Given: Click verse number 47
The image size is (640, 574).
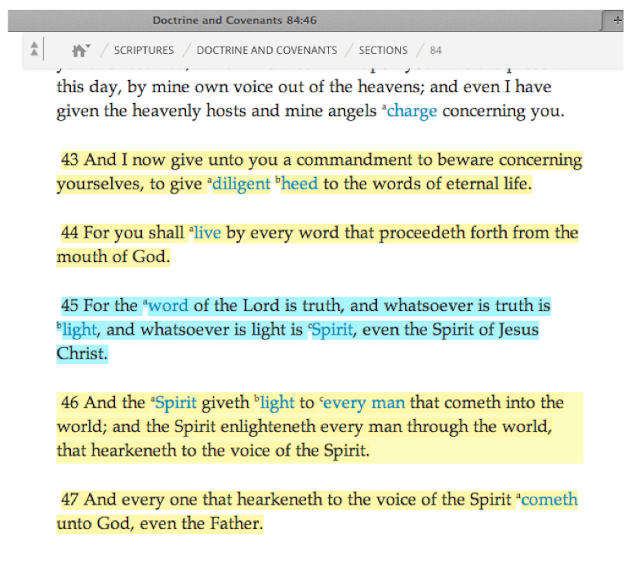Looking at the screenshot, I should pos(69,500).
